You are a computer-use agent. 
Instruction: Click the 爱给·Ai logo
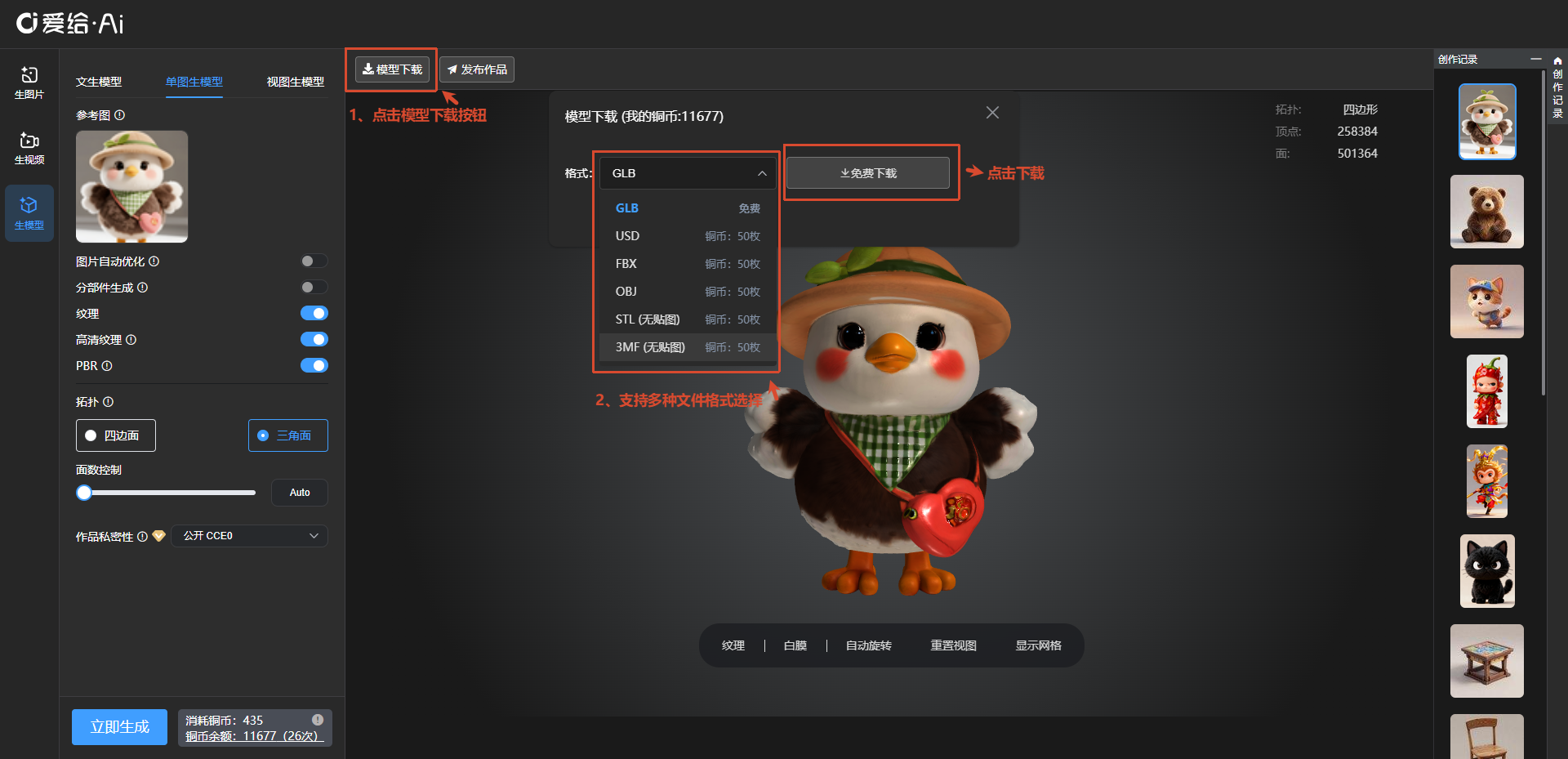coord(70,23)
